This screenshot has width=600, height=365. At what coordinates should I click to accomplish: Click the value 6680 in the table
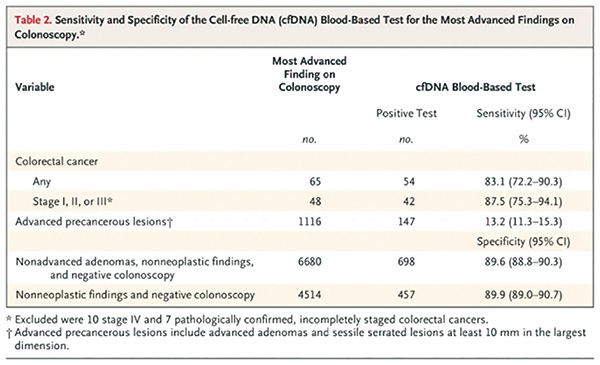click(x=310, y=262)
